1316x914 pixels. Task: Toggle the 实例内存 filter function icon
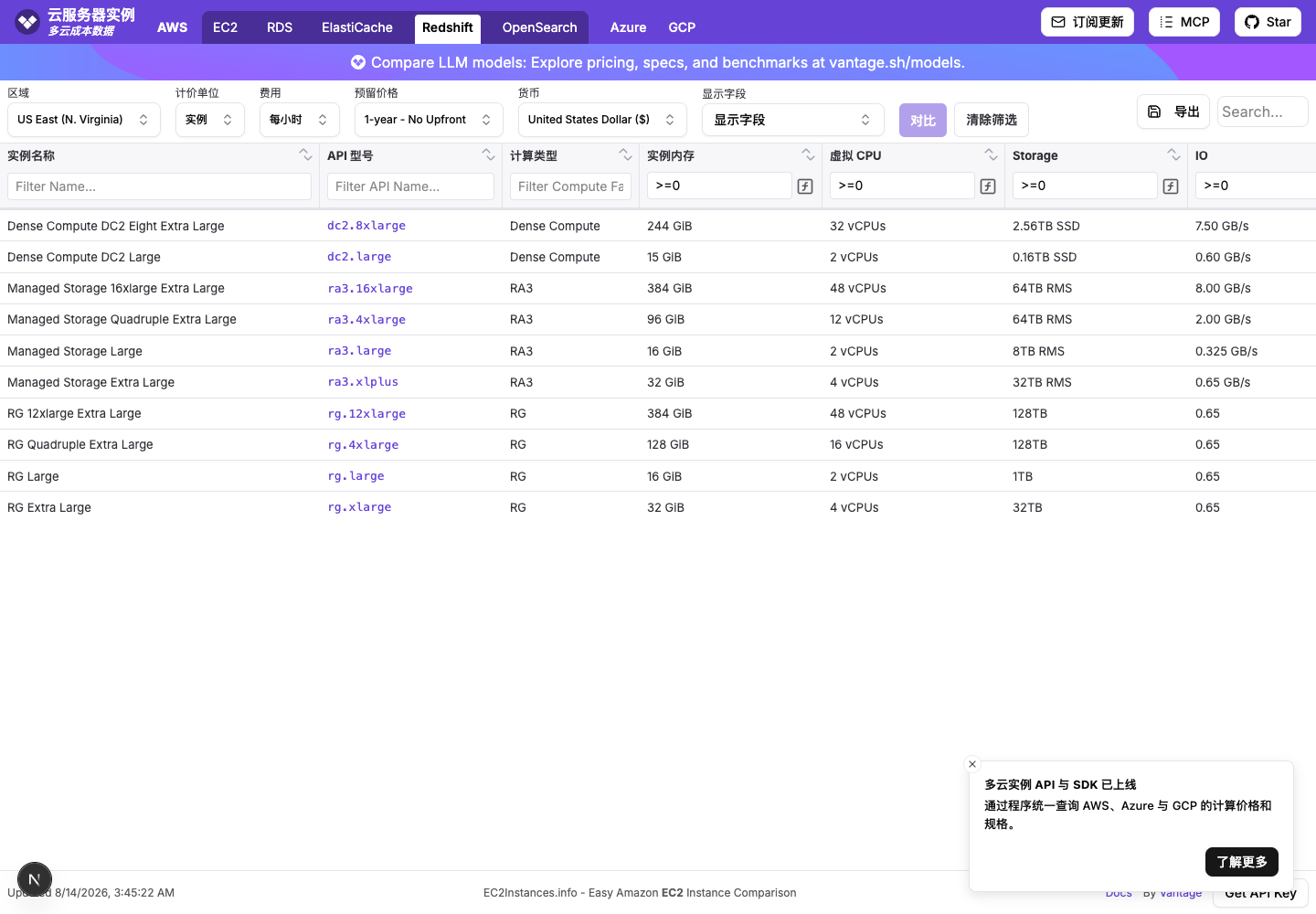[805, 186]
